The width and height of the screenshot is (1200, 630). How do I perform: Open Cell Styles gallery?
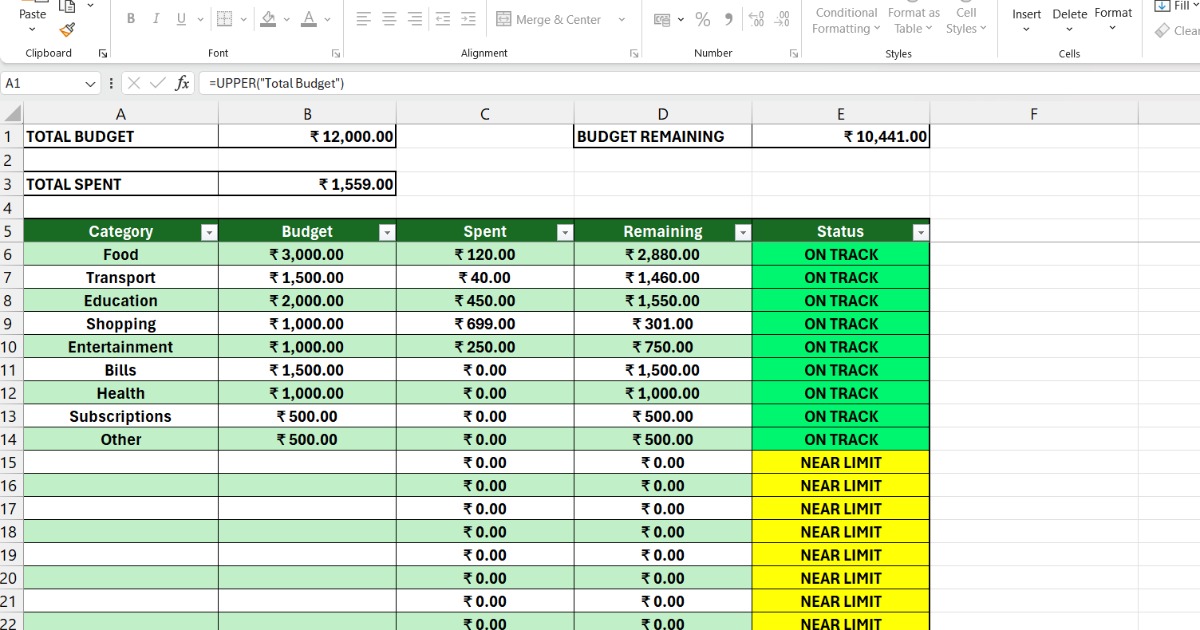(966, 20)
